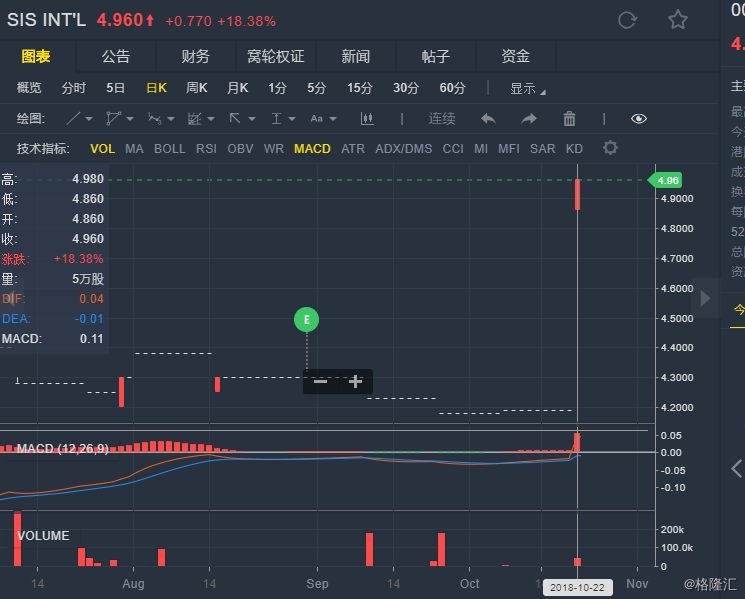Click the candlestick chart style icon
The height and width of the screenshot is (599, 745).
[367, 119]
